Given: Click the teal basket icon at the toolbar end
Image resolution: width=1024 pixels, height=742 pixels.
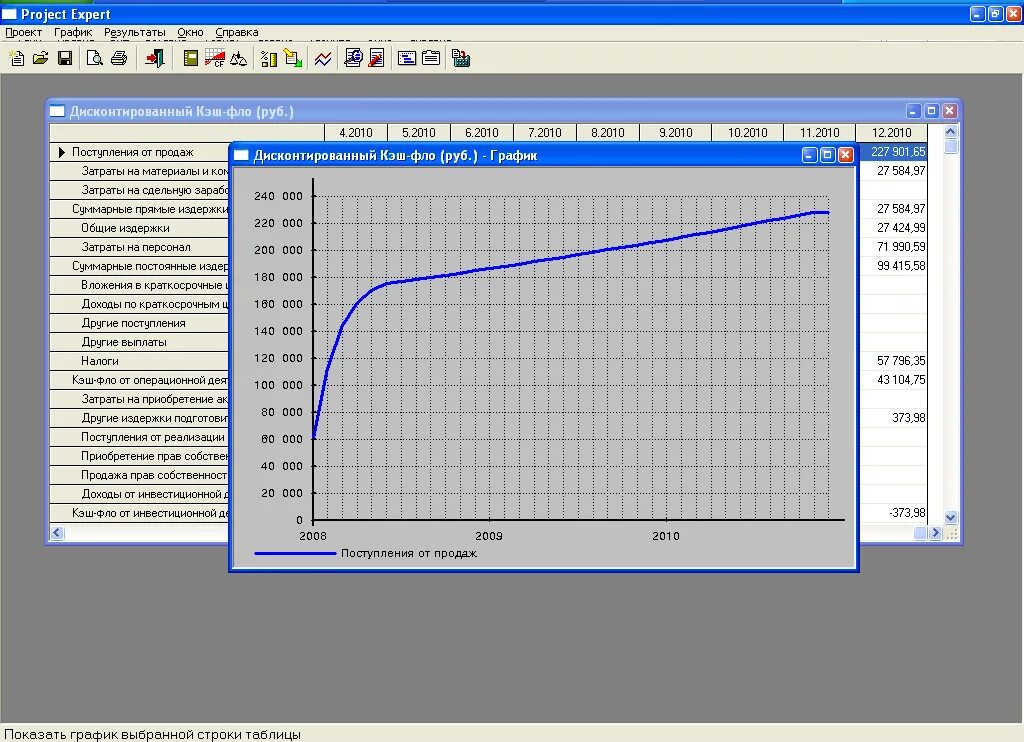Looking at the screenshot, I should point(461,59).
